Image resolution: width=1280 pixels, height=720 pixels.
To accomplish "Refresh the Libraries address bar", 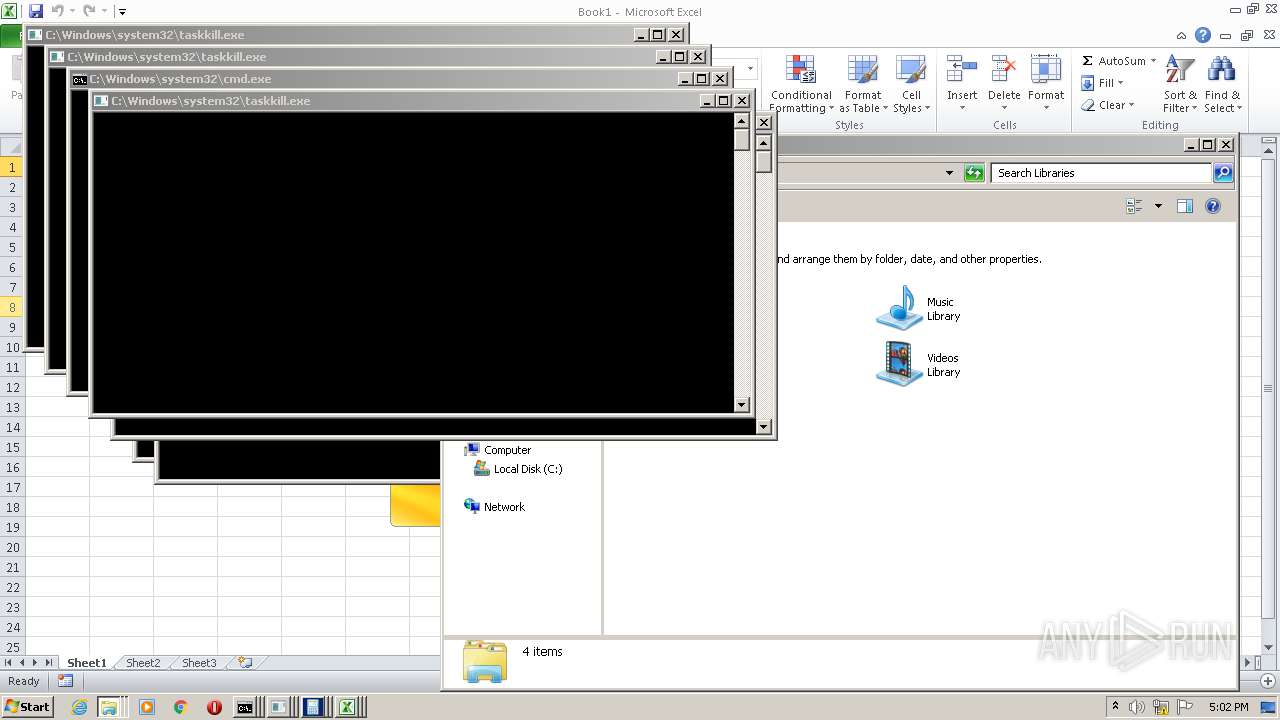I will click(974, 173).
